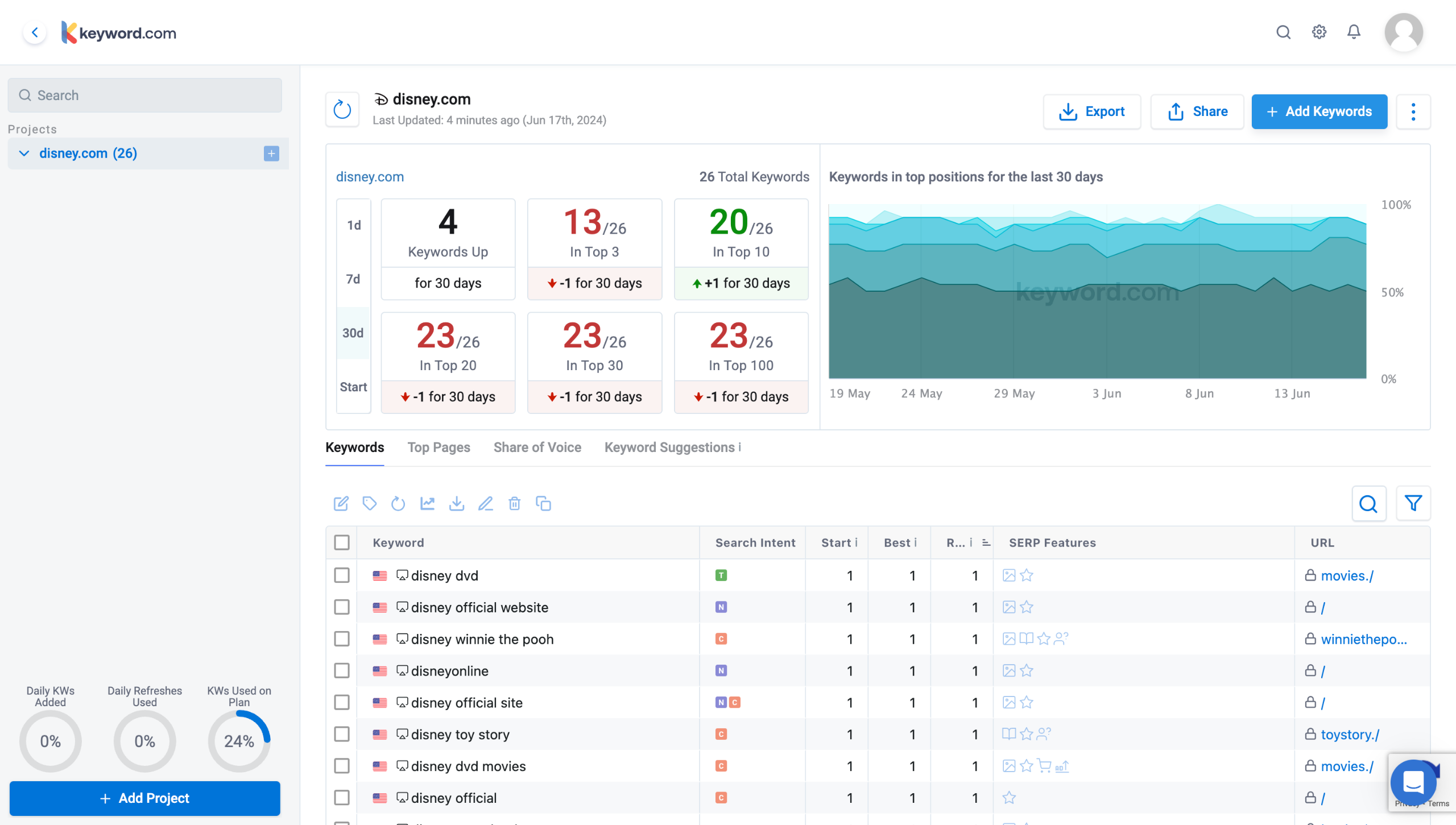Click the refresh keywords toolbar icon
The image size is (1456, 825).
pyautogui.click(x=398, y=503)
